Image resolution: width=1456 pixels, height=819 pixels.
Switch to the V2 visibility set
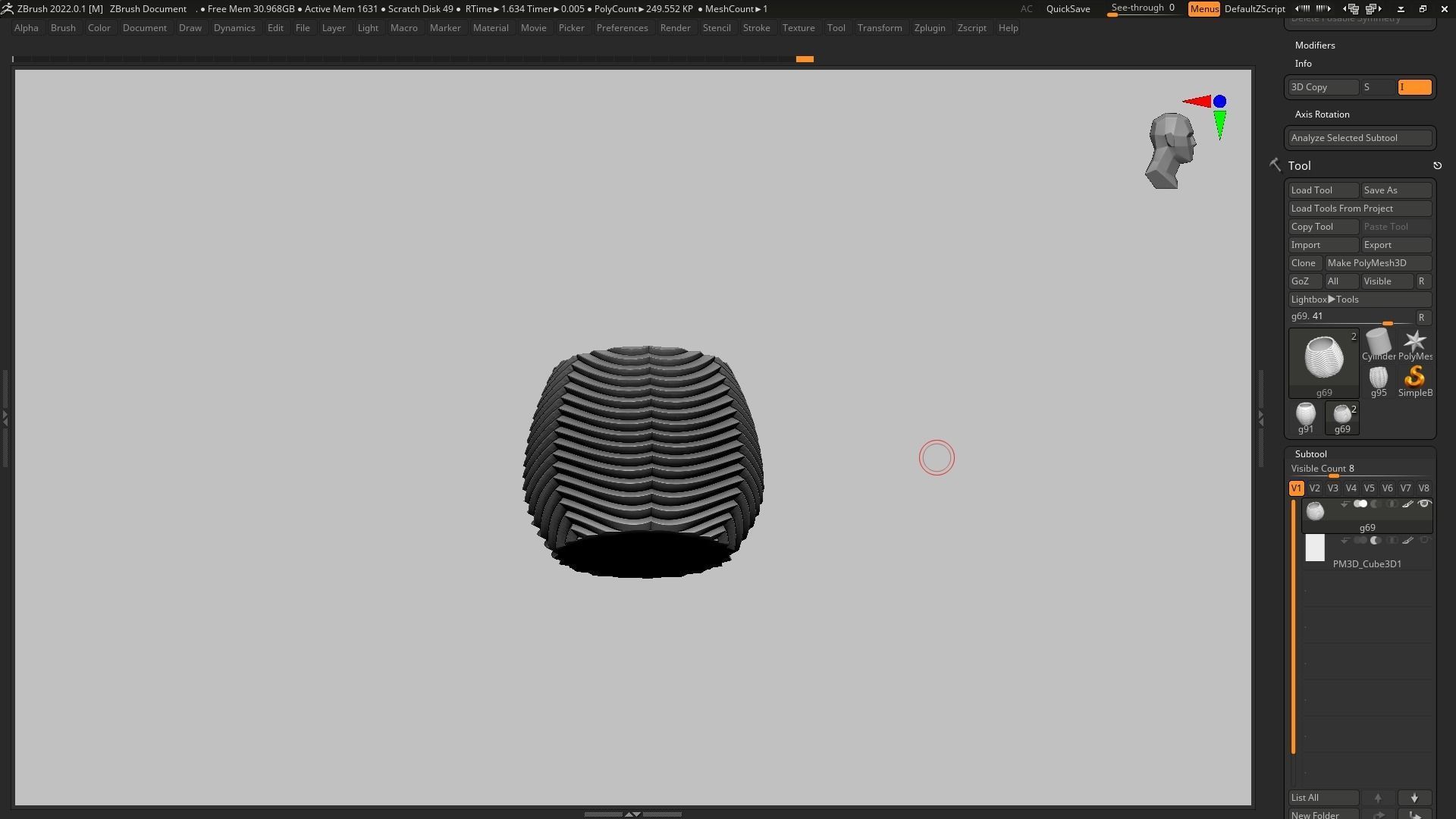(x=1314, y=488)
